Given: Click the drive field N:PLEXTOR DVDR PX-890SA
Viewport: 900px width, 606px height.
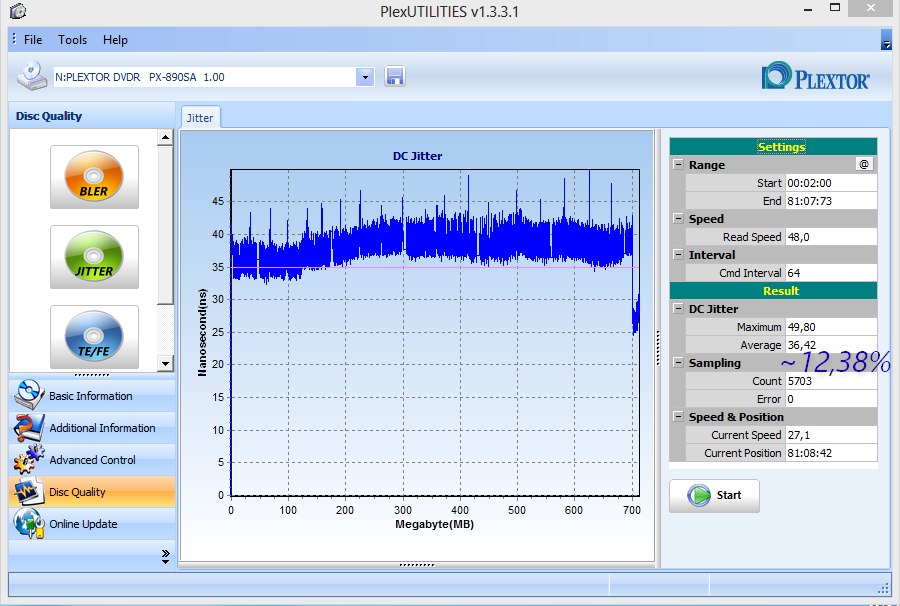Looking at the screenshot, I should [x=205, y=77].
